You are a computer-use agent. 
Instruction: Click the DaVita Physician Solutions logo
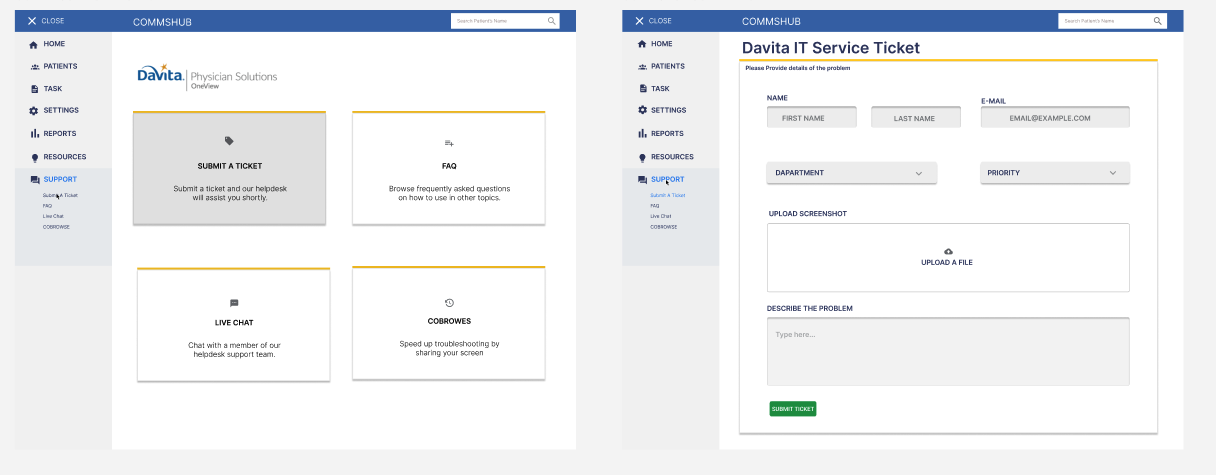point(207,78)
